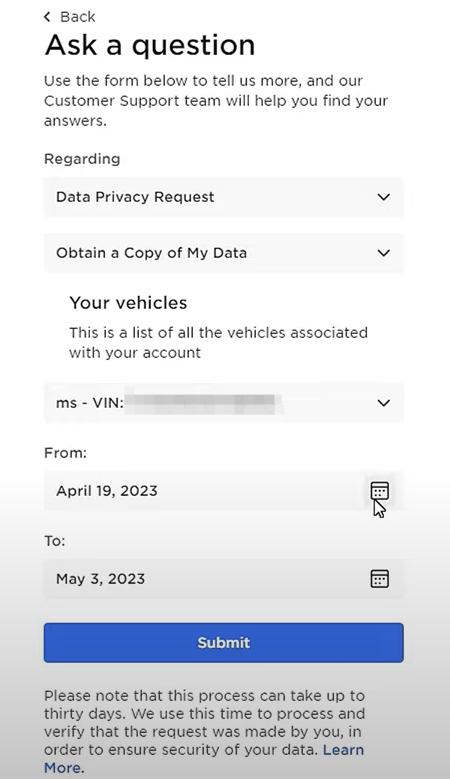This screenshot has width=450, height=779.
Task: Expand the vehicle VIN selector chevron
Action: tap(383, 403)
